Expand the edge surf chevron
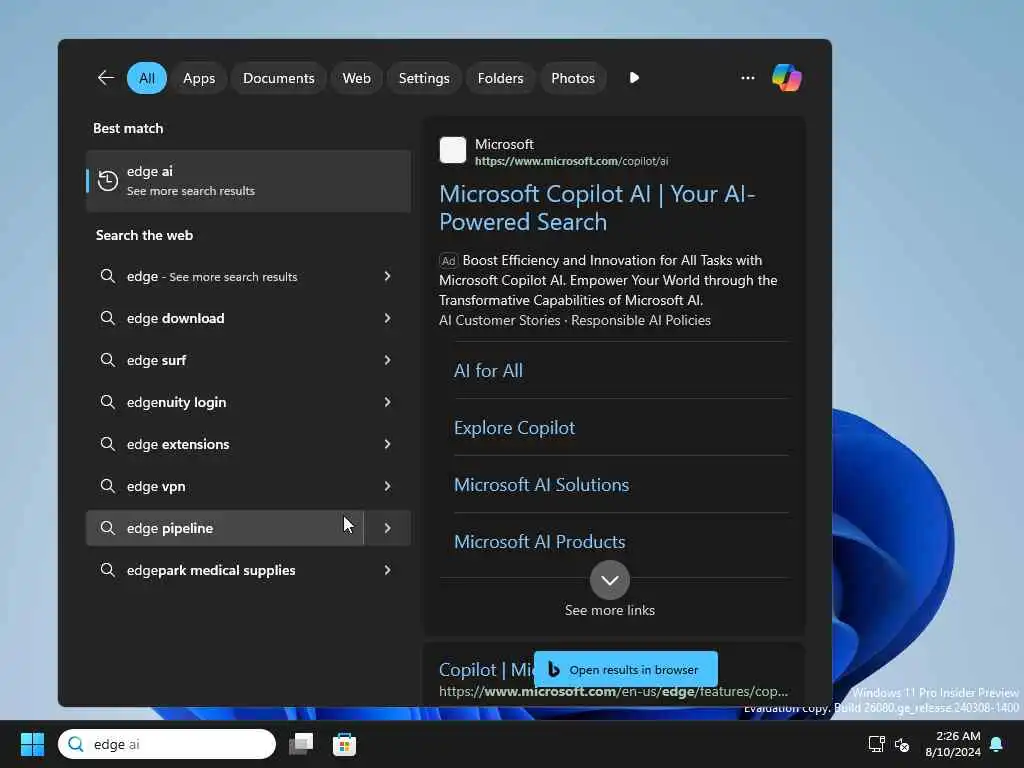1024x768 pixels. point(387,360)
